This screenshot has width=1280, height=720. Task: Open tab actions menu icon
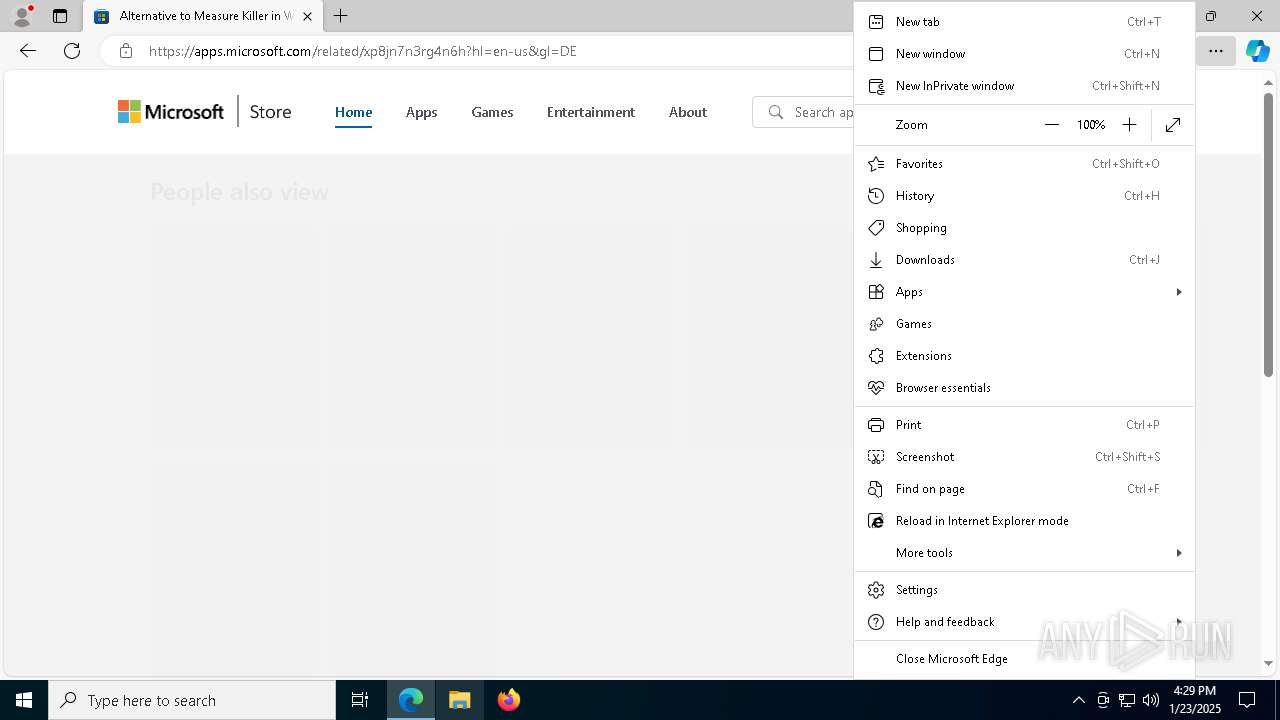(60, 16)
